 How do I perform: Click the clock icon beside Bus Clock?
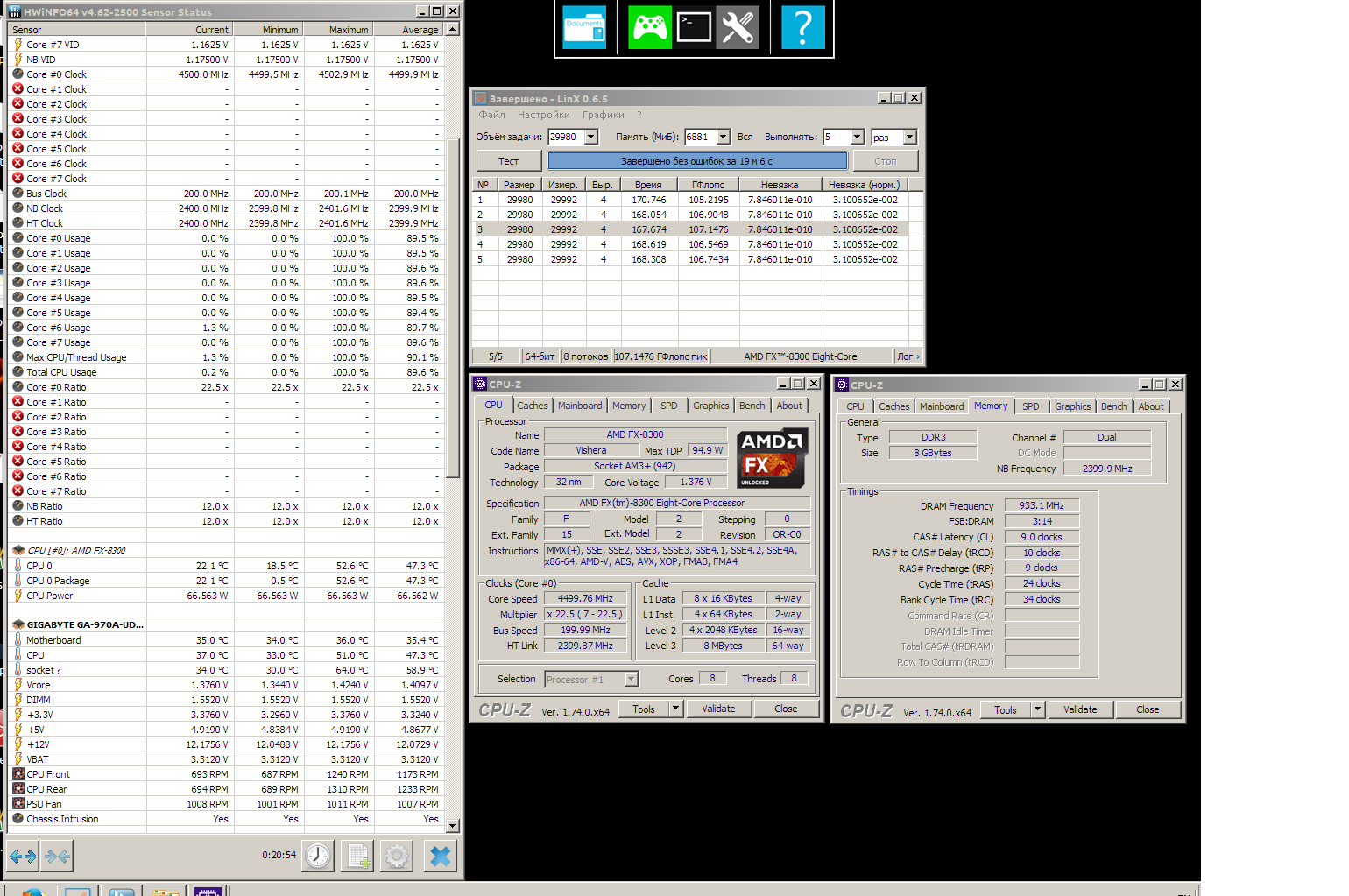[18, 194]
